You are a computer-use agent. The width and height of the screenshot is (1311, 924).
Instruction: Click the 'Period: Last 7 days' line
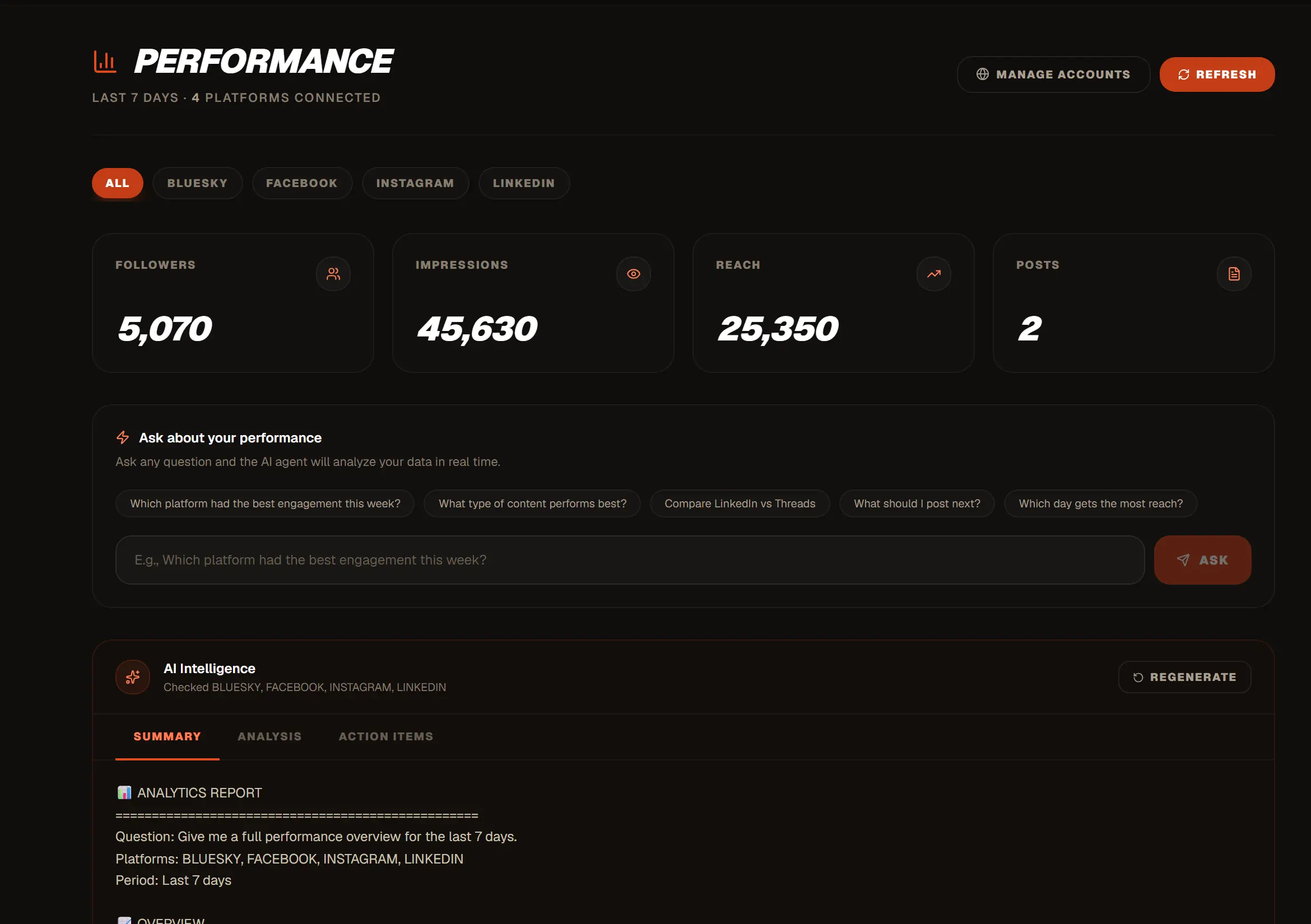click(x=174, y=880)
